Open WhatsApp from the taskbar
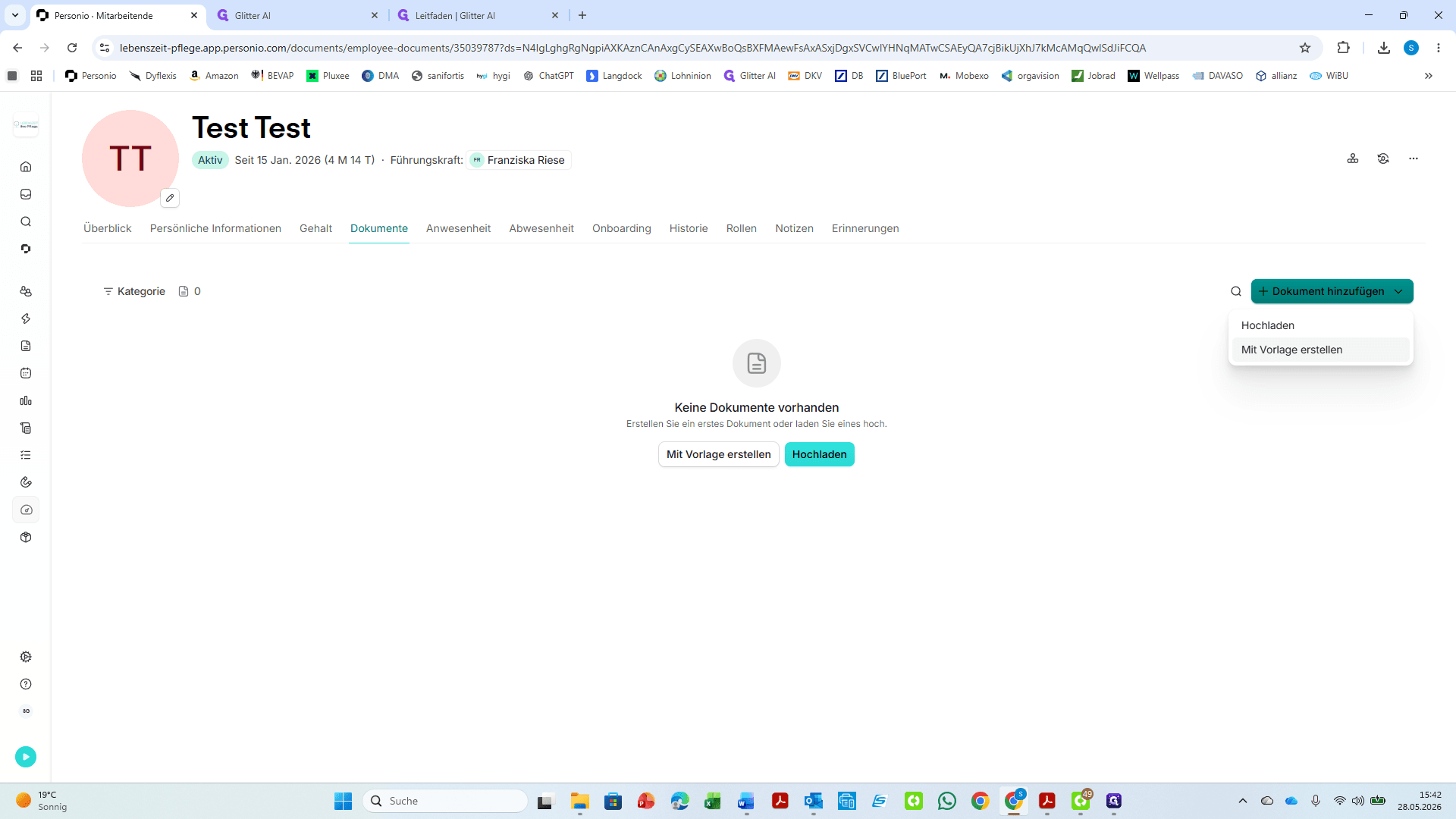This screenshot has height=819, width=1456. pos(947,801)
